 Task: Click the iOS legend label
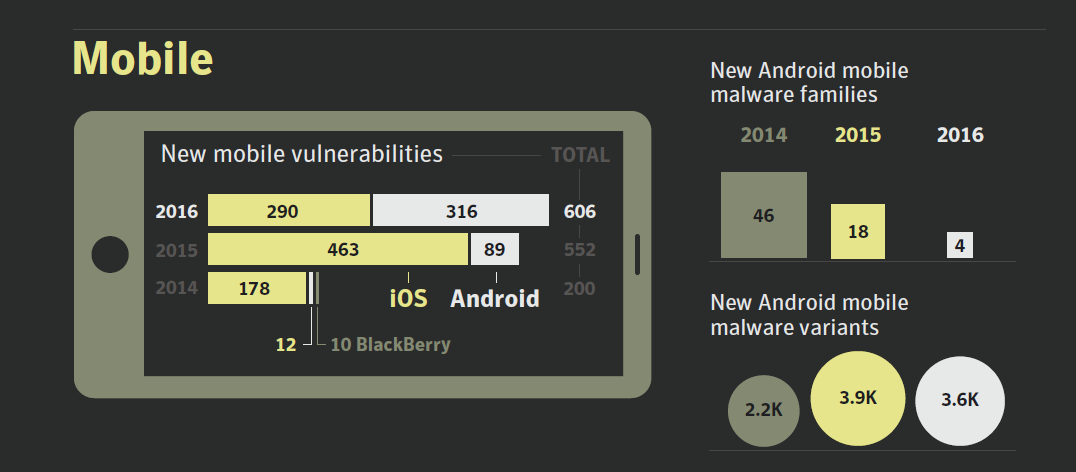tap(408, 298)
